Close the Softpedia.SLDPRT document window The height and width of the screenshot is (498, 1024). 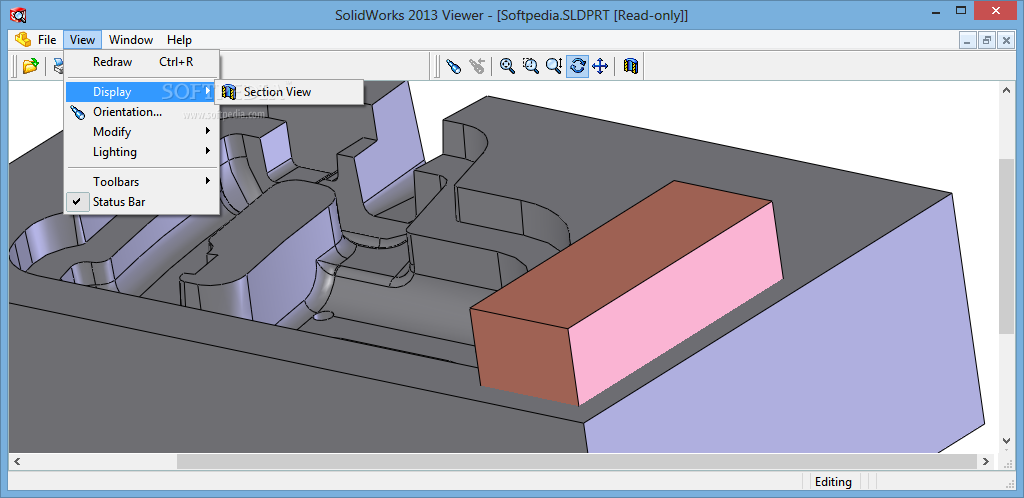(x=1006, y=40)
